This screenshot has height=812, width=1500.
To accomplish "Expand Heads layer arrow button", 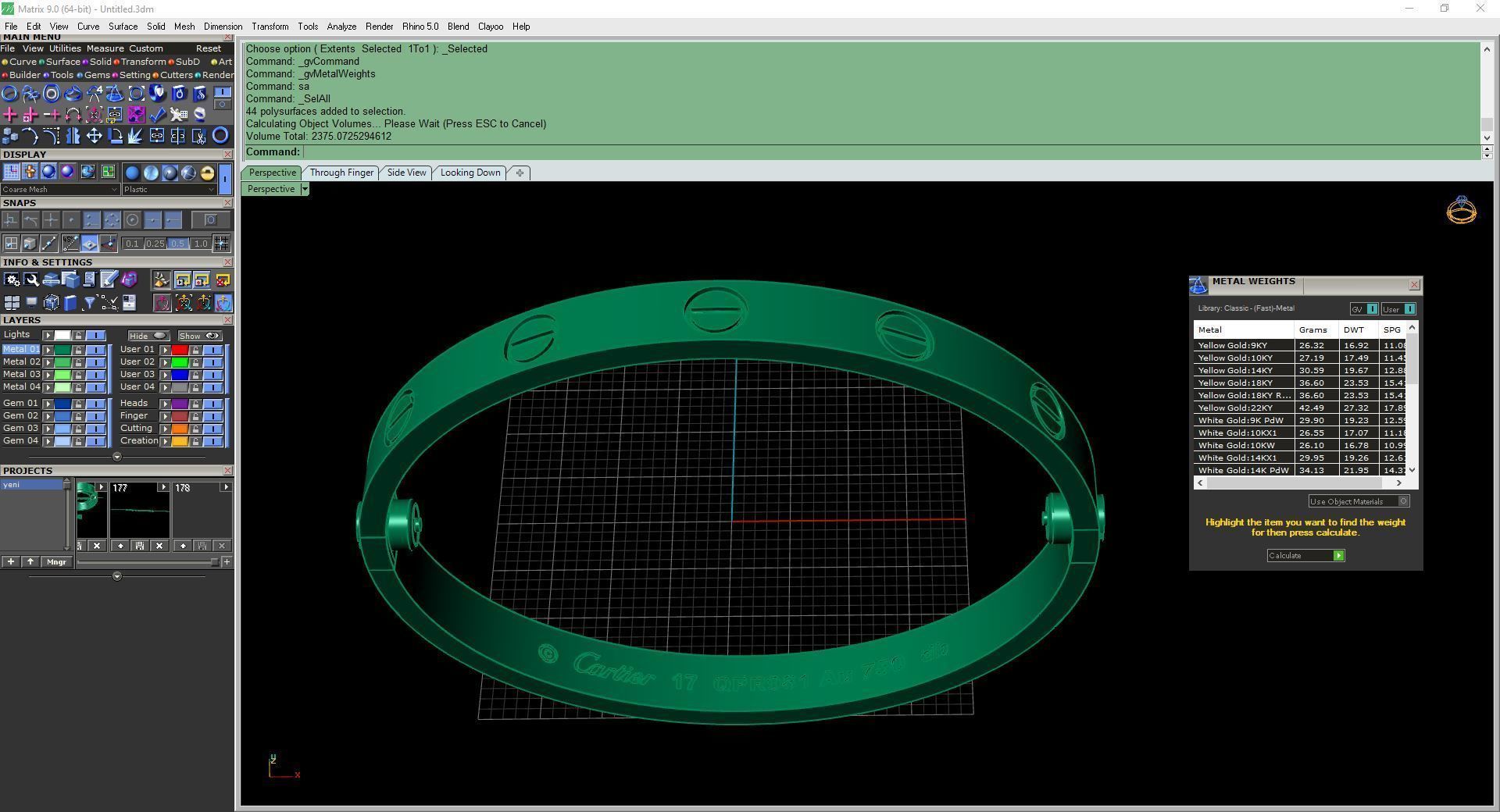I will point(165,404).
